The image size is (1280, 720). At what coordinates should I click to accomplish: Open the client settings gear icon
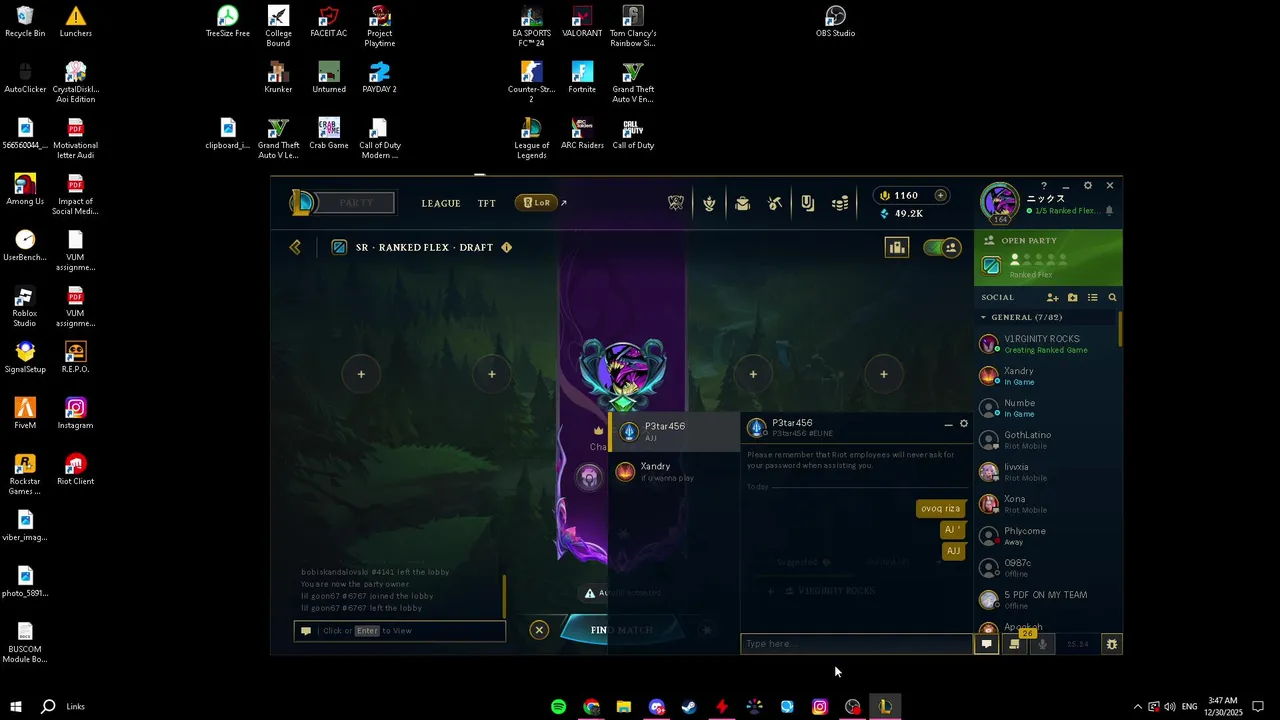pos(1088,186)
